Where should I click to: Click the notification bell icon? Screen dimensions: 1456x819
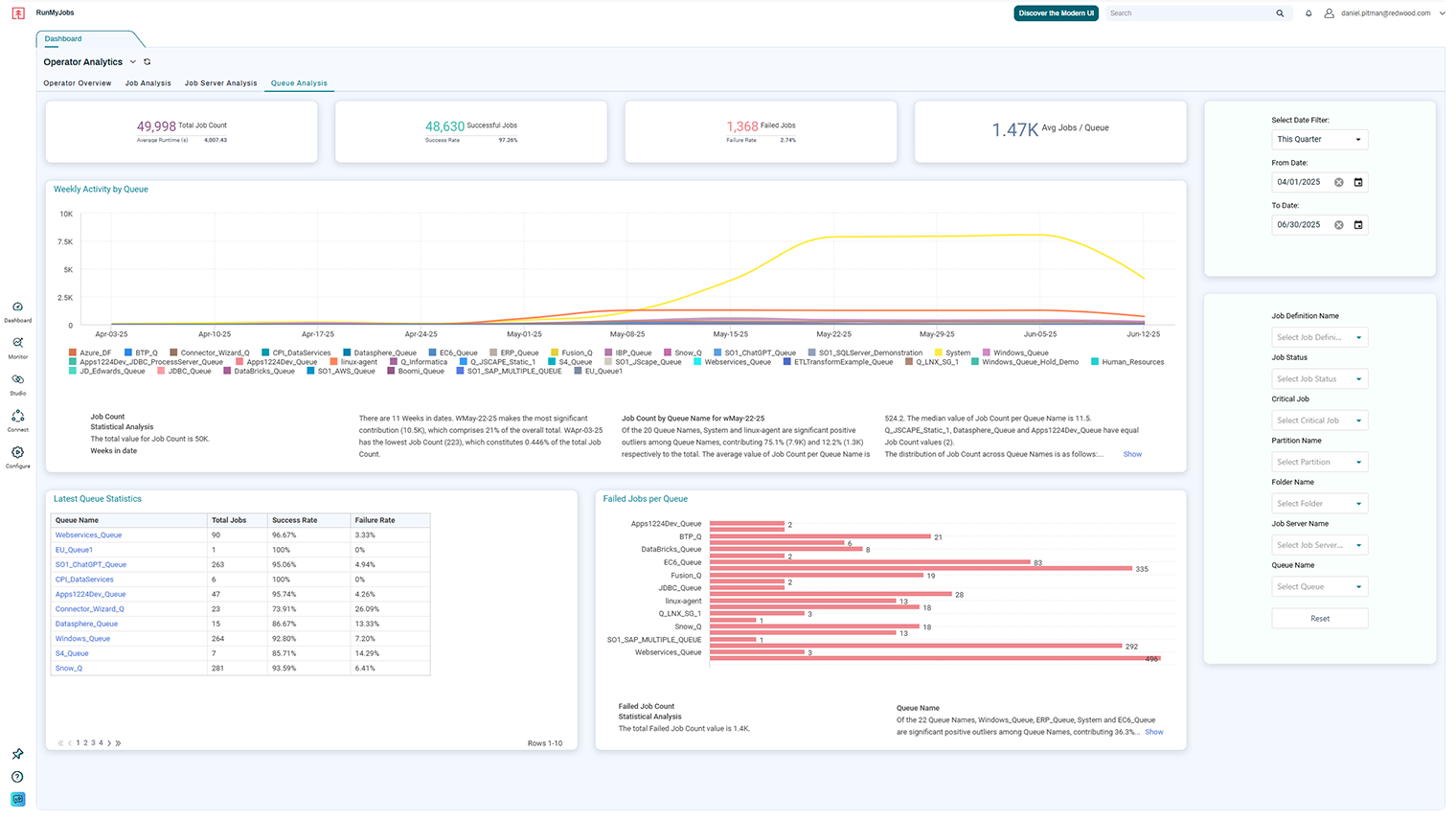point(1308,13)
